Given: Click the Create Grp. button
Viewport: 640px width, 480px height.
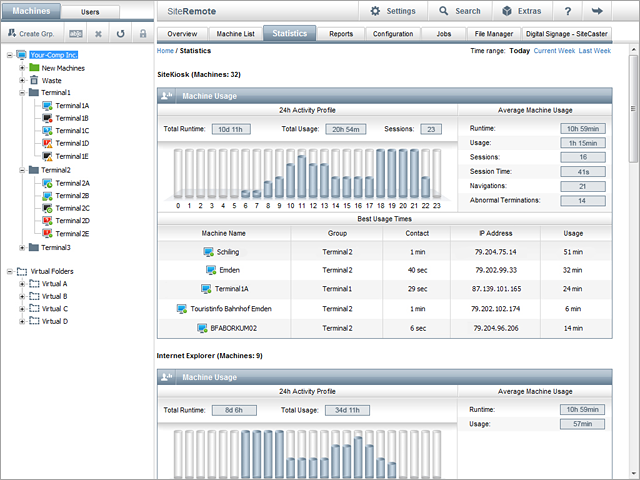Looking at the screenshot, I should tap(31, 33).
